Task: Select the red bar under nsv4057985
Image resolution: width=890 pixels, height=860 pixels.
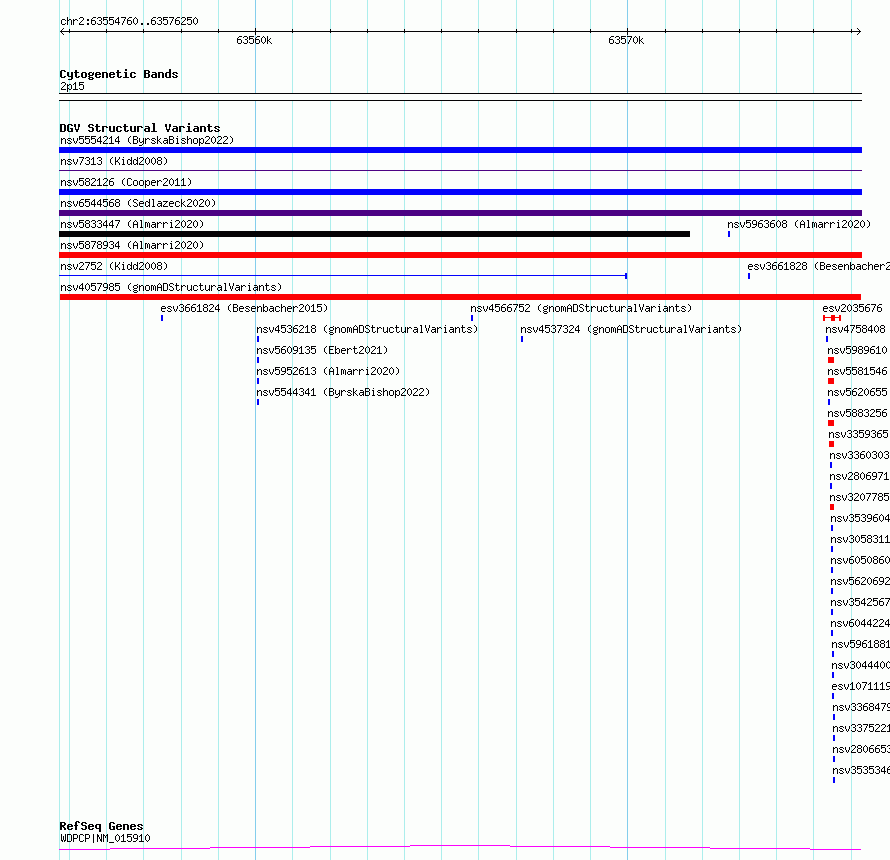Action: click(460, 297)
